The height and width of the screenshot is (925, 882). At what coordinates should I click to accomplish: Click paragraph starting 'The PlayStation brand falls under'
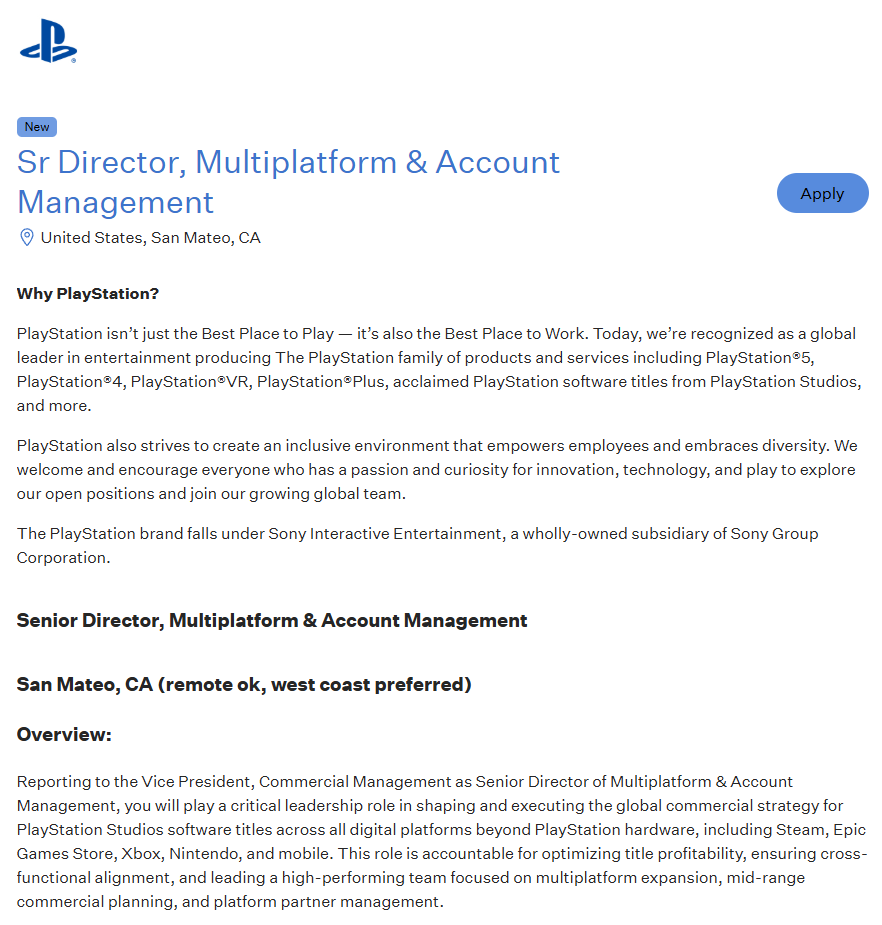(x=418, y=546)
